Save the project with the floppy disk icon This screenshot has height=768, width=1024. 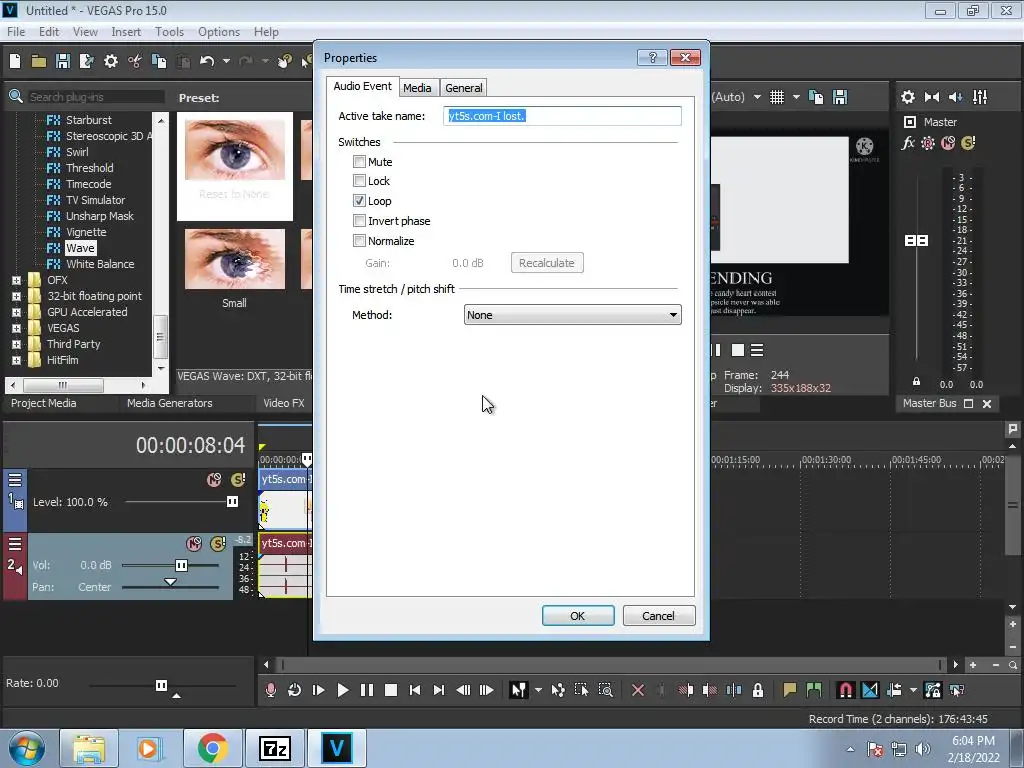click(x=63, y=61)
